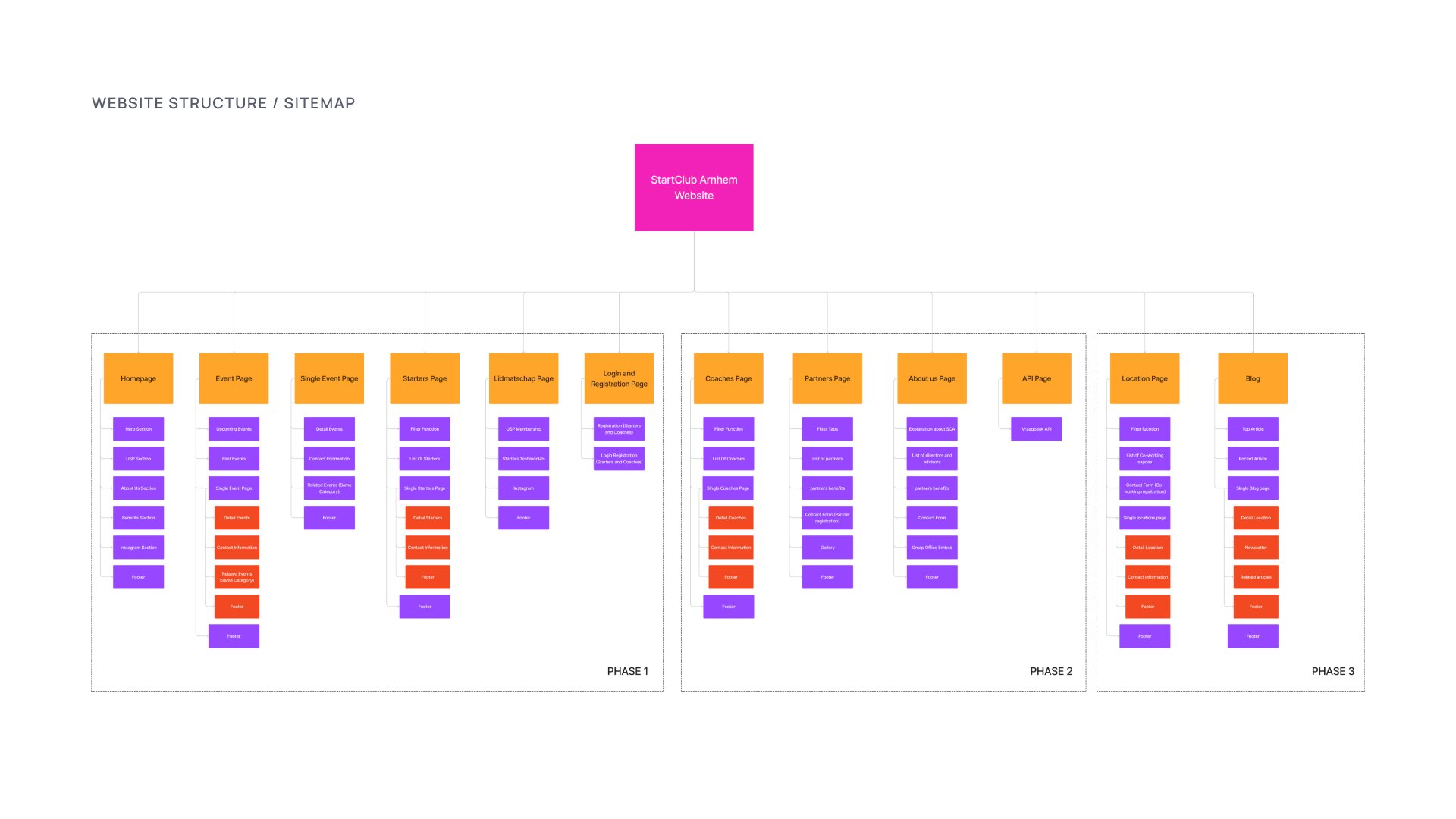The height and width of the screenshot is (819, 1456).
Task: Click the List of partners box
Action: [x=827, y=459]
